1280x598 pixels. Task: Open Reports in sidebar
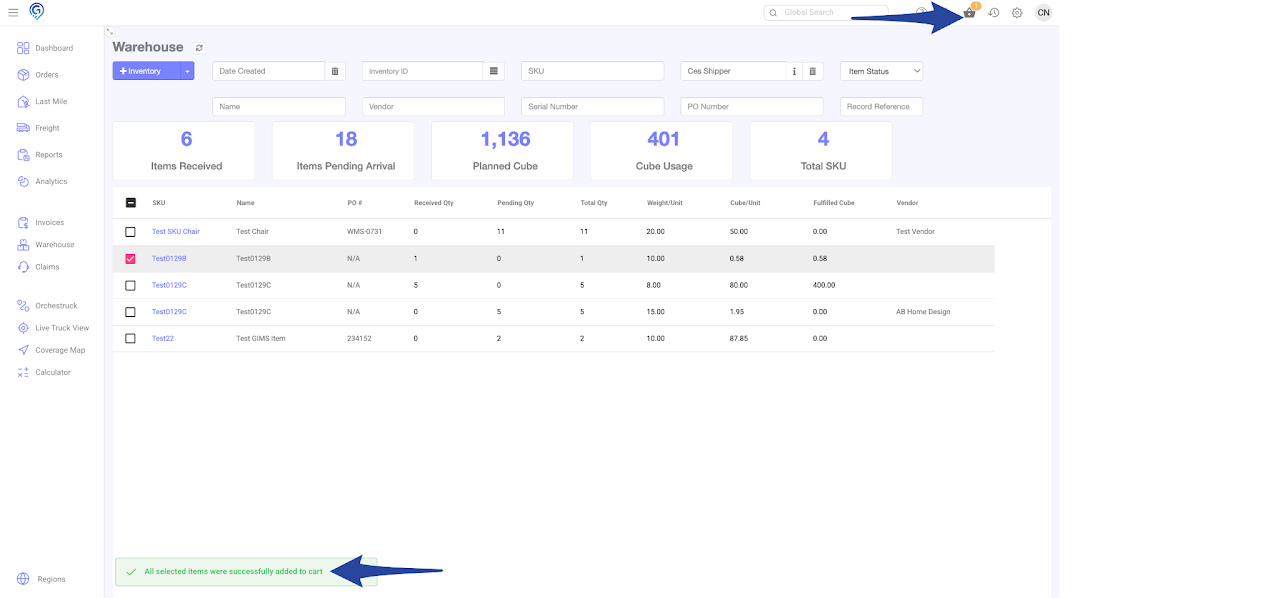49,155
